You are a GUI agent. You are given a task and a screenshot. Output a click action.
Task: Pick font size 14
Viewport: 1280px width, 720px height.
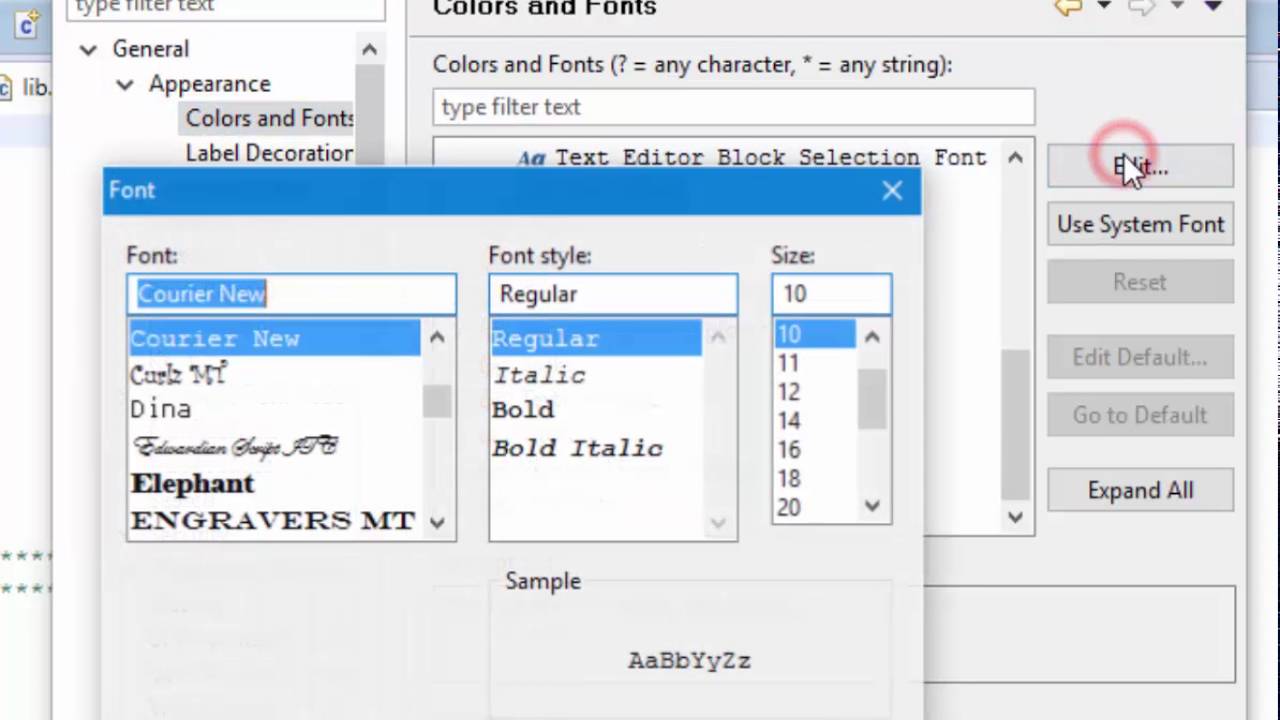(789, 421)
